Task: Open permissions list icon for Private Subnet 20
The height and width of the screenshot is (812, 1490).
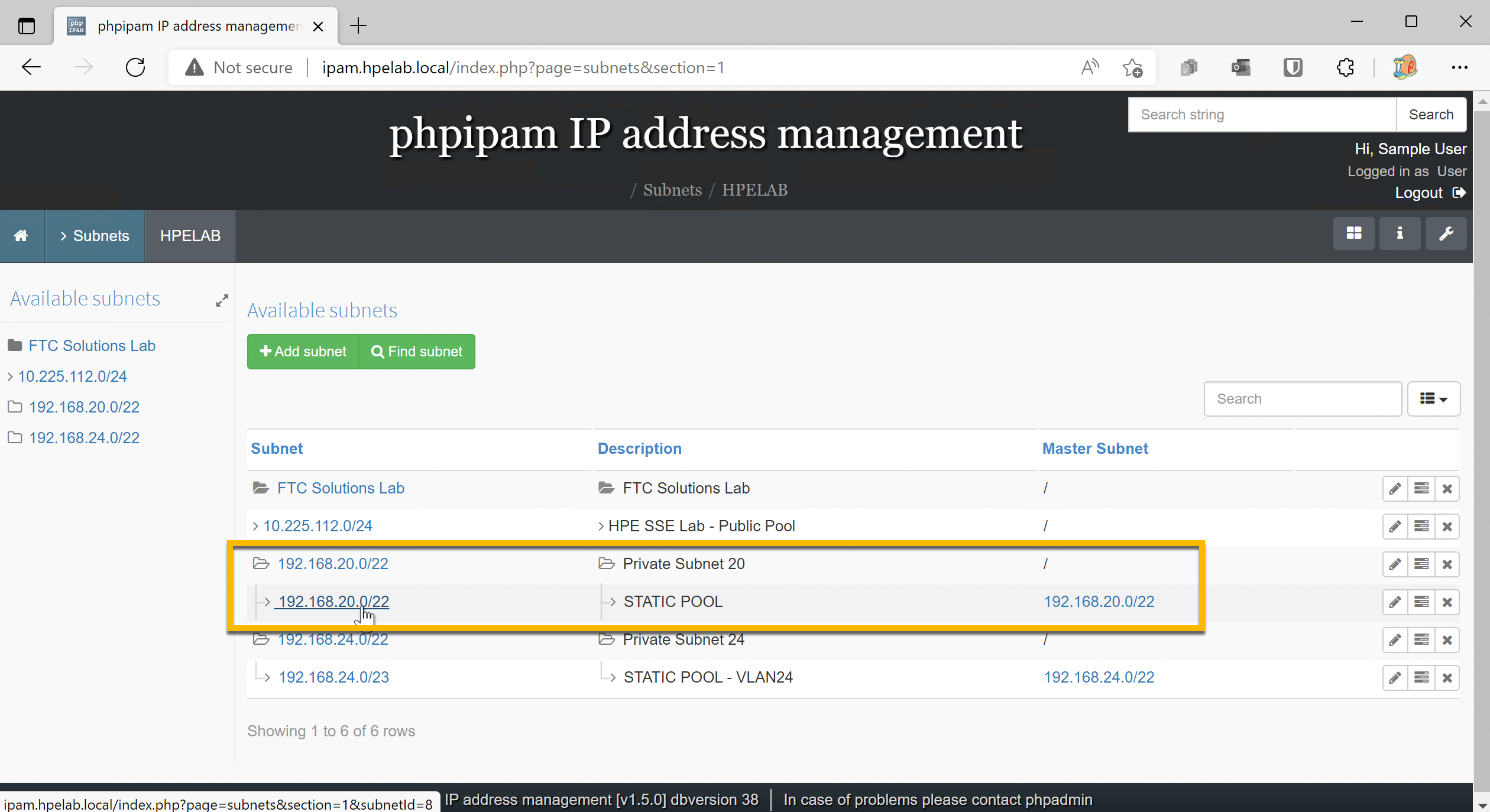Action: click(x=1421, y=564)
